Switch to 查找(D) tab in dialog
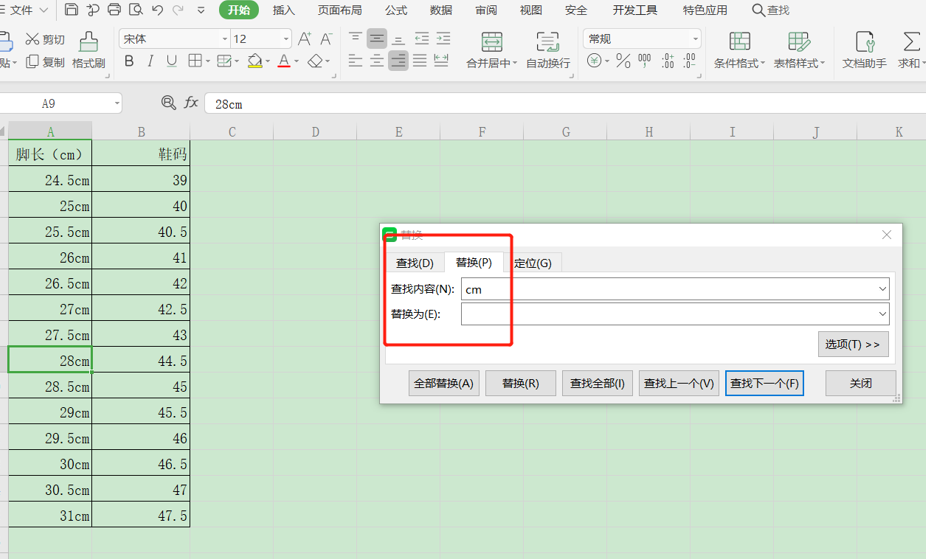Viewport: 926px width, 559px height. 415,263
